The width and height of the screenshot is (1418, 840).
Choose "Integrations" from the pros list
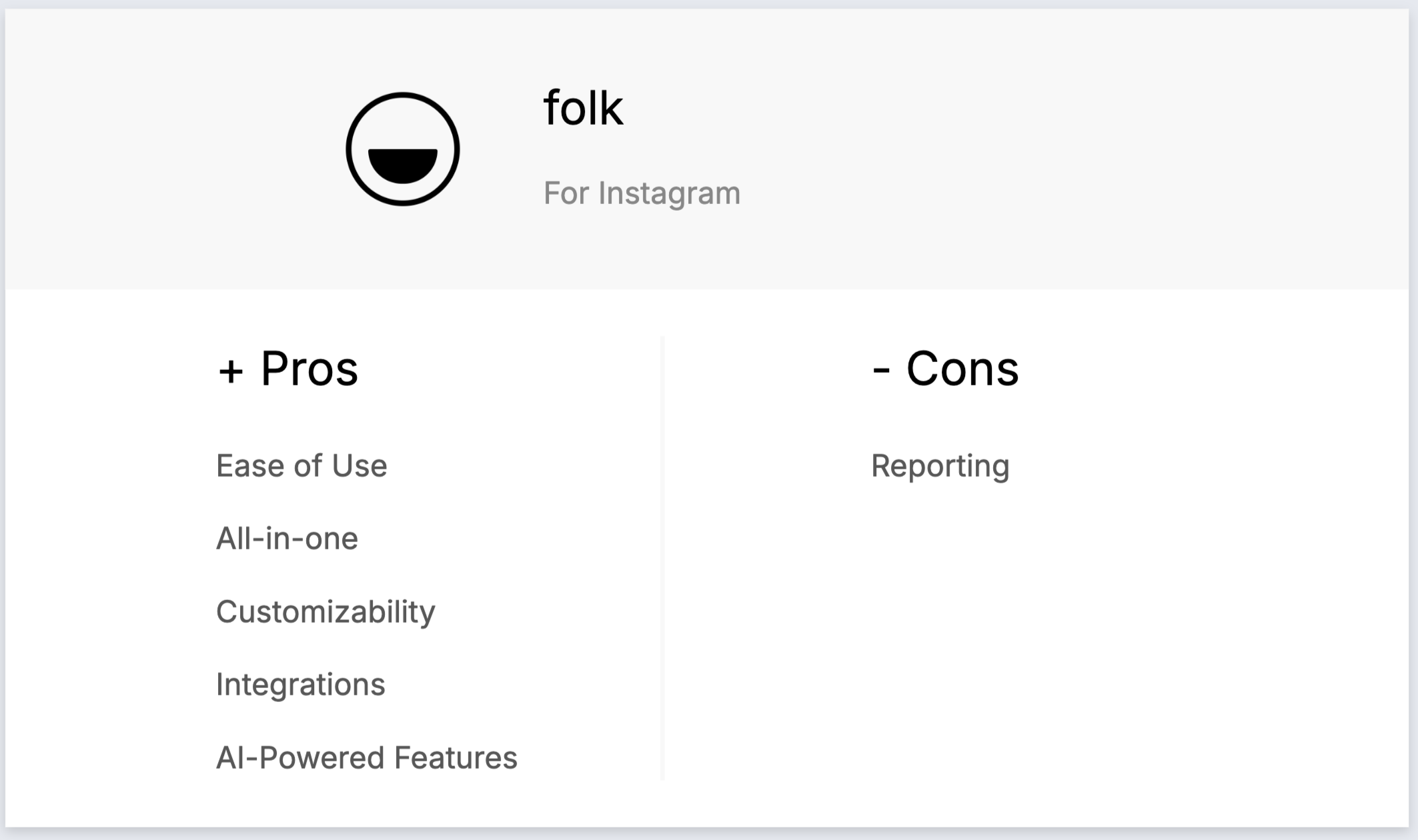click(300, 684)
